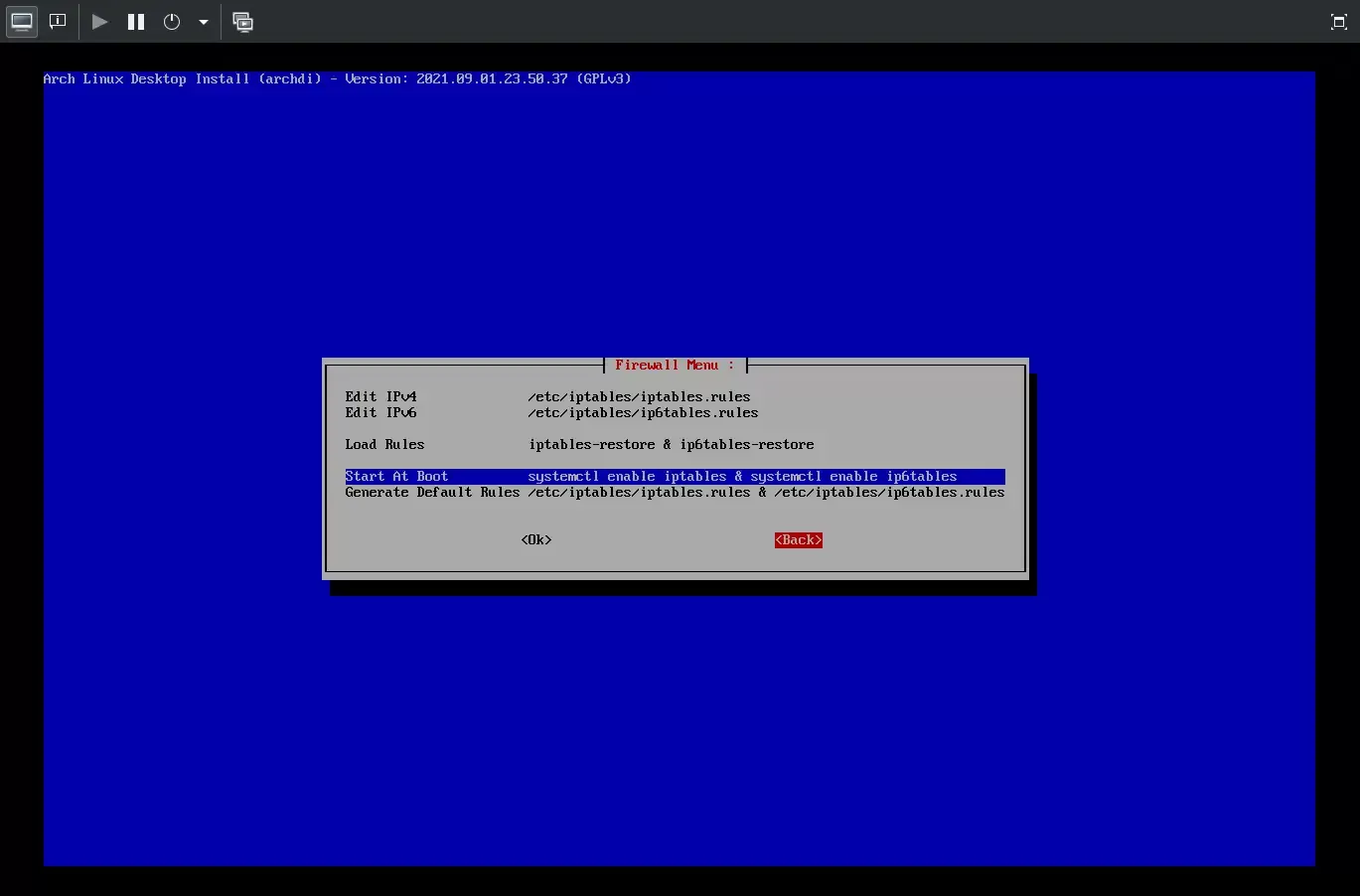Choose the Load Rules option
The width and height of the screenshot is (1360, 896).
[384, 444]
